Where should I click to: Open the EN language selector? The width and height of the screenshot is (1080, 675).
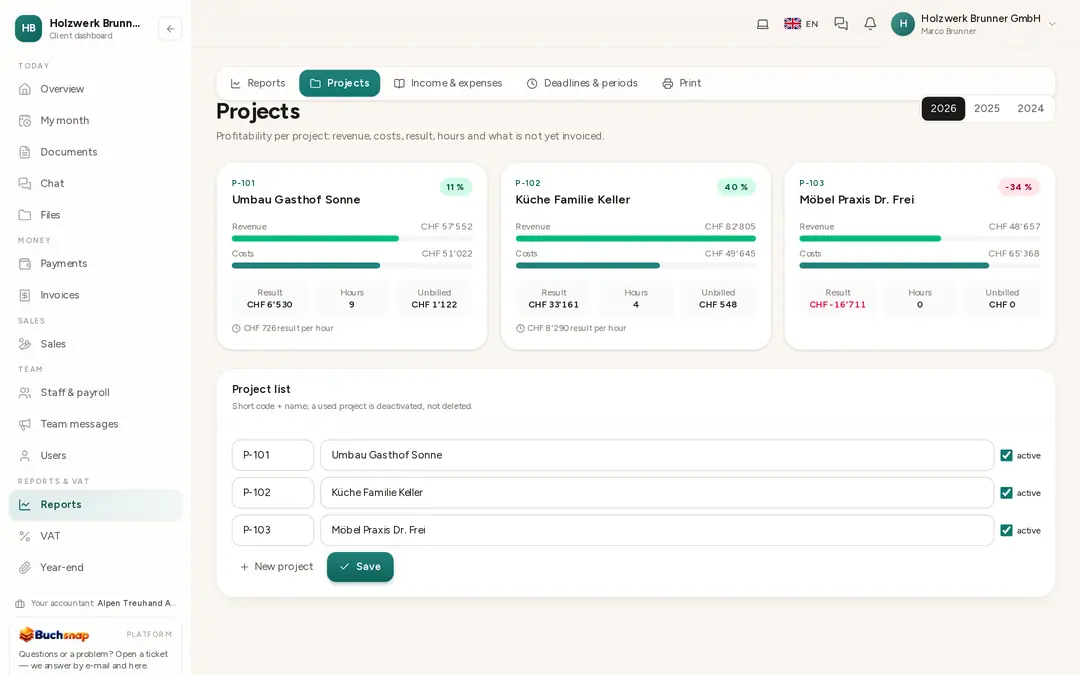coord(801,24)
